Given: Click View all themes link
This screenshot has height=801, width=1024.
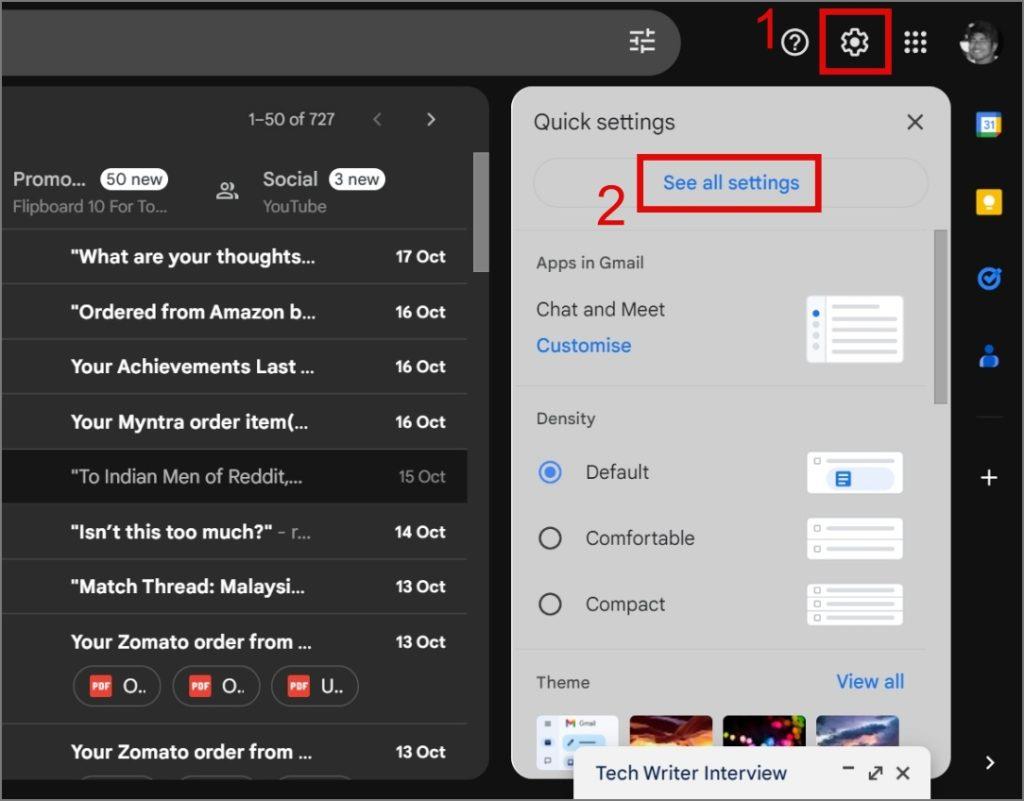Looking at the screenshot, I should pos(870,682).
